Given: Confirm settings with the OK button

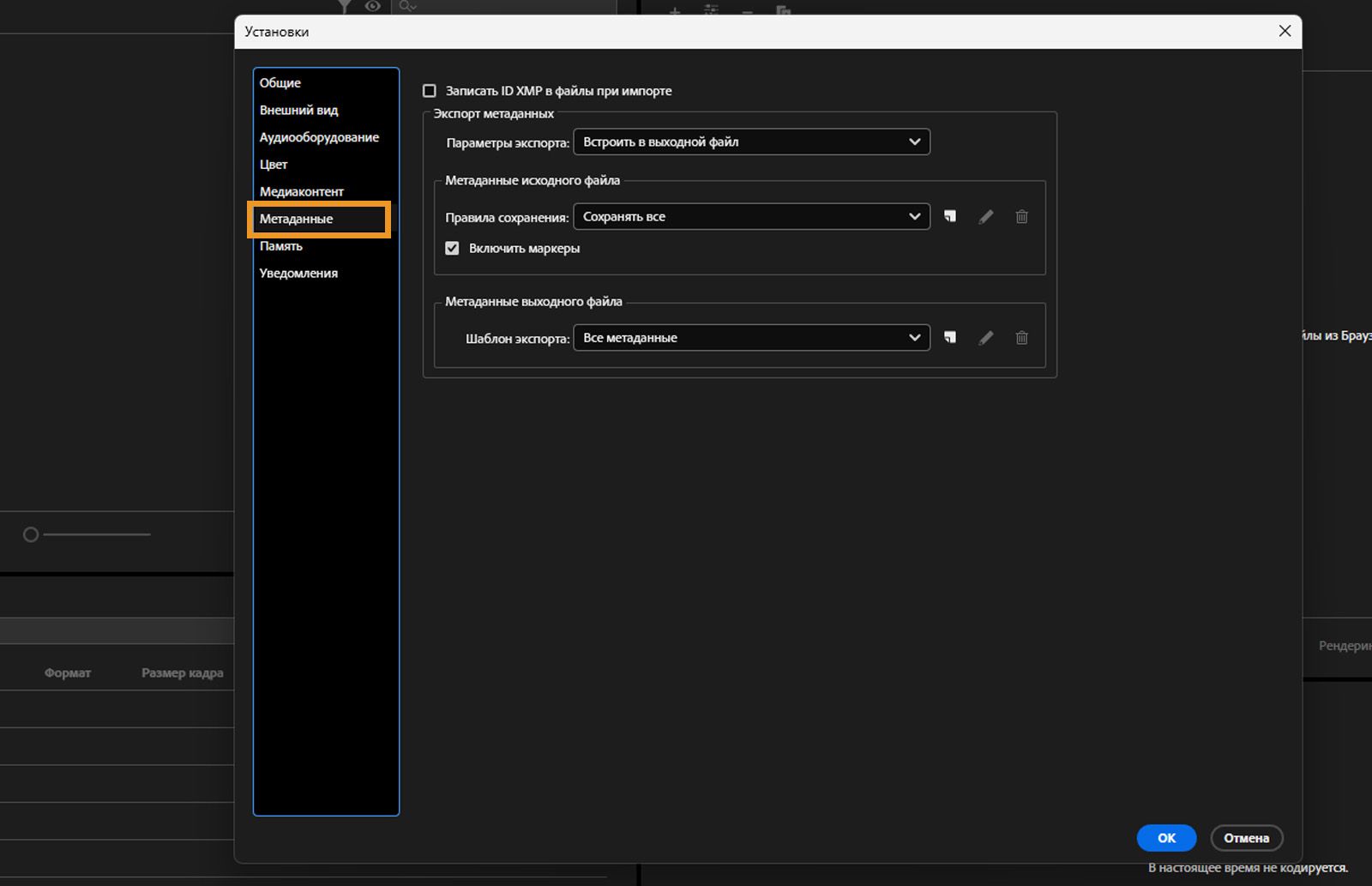Looking at the screenshot, I should (x=1166, y=838).
